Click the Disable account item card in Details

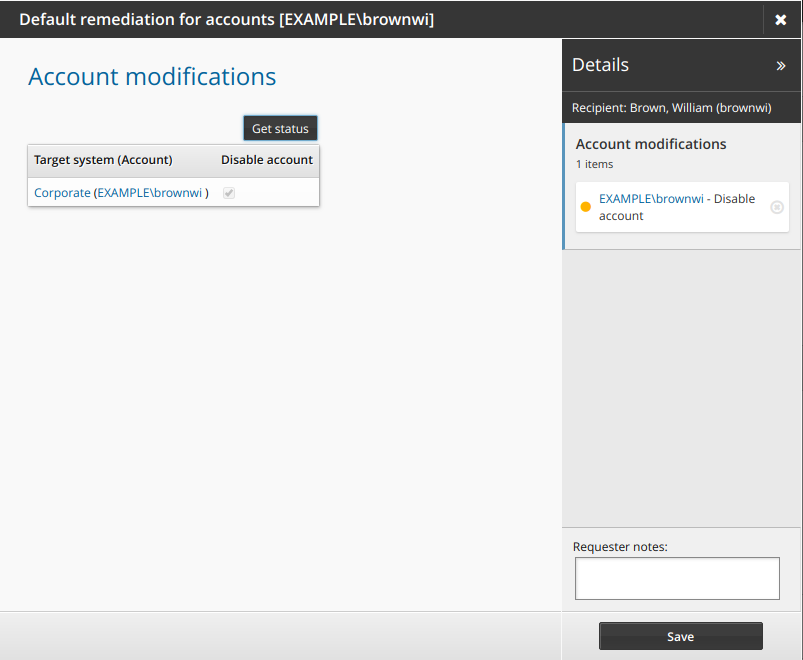[x=680, y=207]
